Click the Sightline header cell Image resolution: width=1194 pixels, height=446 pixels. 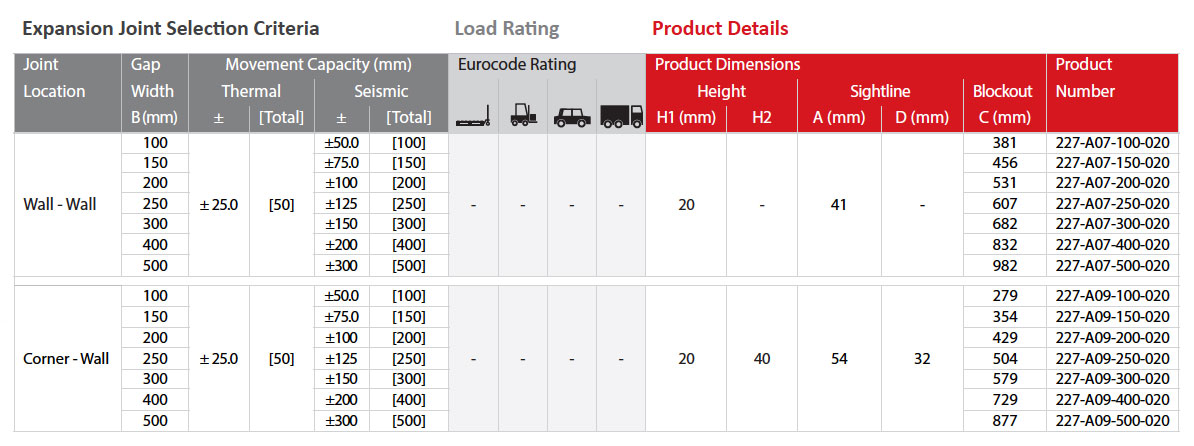[x=880, y=91]
